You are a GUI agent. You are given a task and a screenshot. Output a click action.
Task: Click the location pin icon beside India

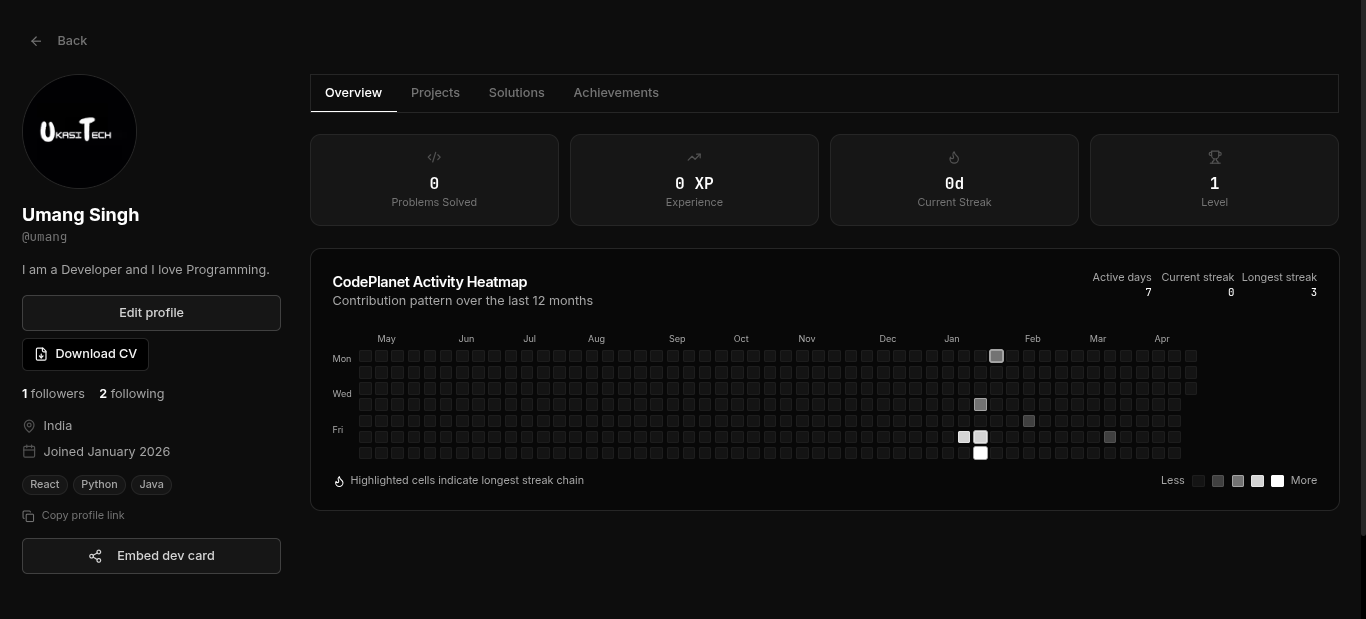tap(29, 426)
